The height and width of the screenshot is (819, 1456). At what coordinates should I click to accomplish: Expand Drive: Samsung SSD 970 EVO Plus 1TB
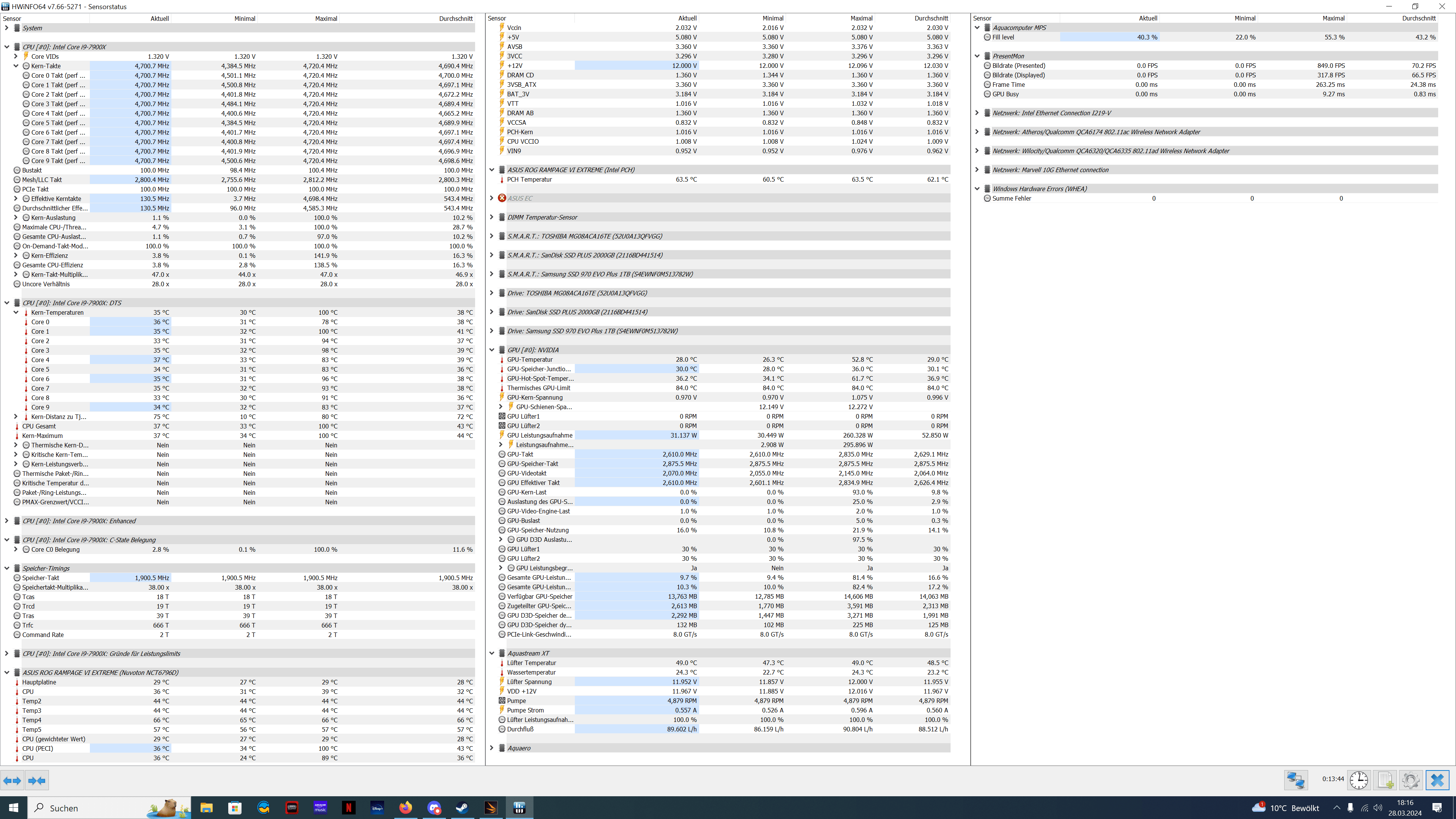click(x=492, y=331)
